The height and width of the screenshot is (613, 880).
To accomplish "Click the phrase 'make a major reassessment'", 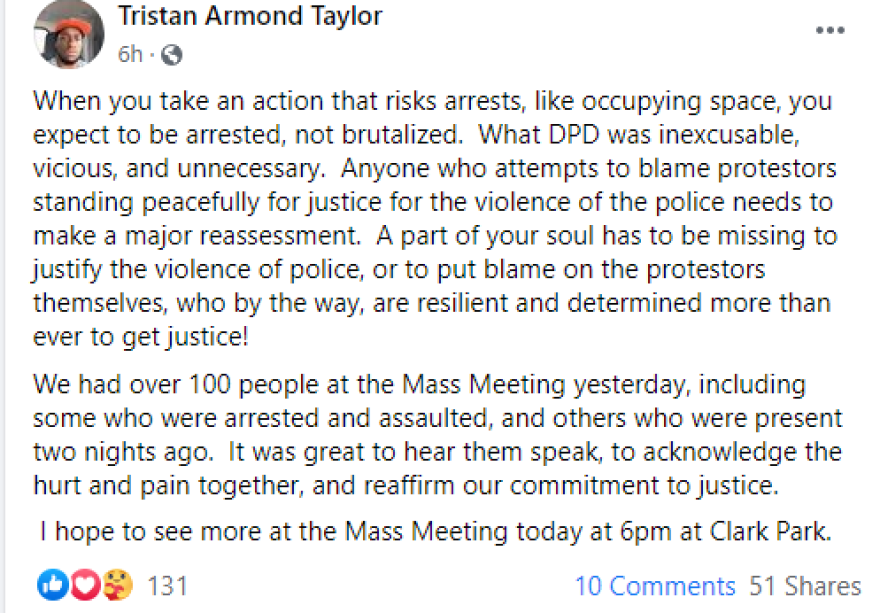I will 196,236.
